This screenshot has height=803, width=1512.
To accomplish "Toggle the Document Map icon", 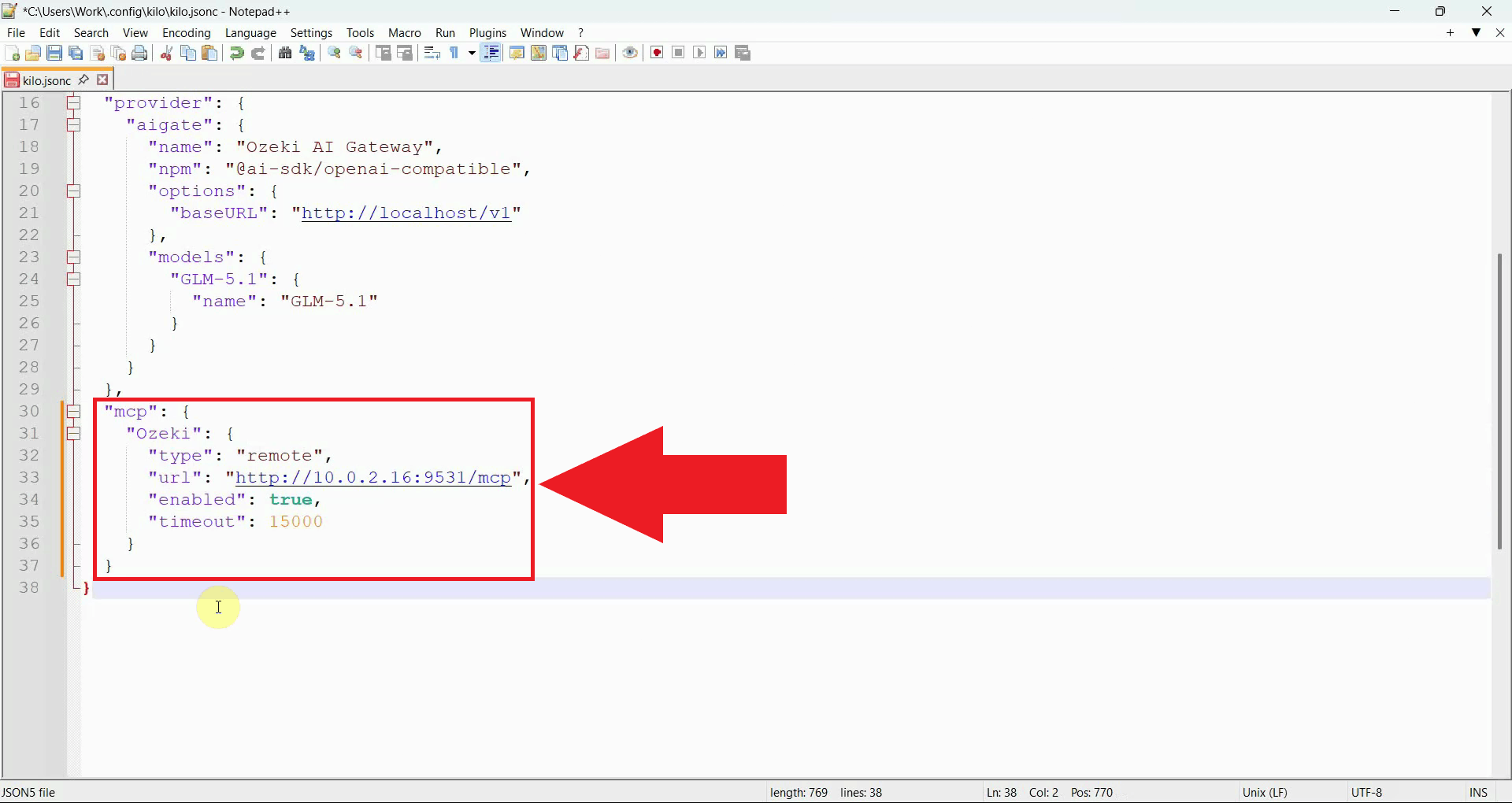I will (x=539, y=53).
